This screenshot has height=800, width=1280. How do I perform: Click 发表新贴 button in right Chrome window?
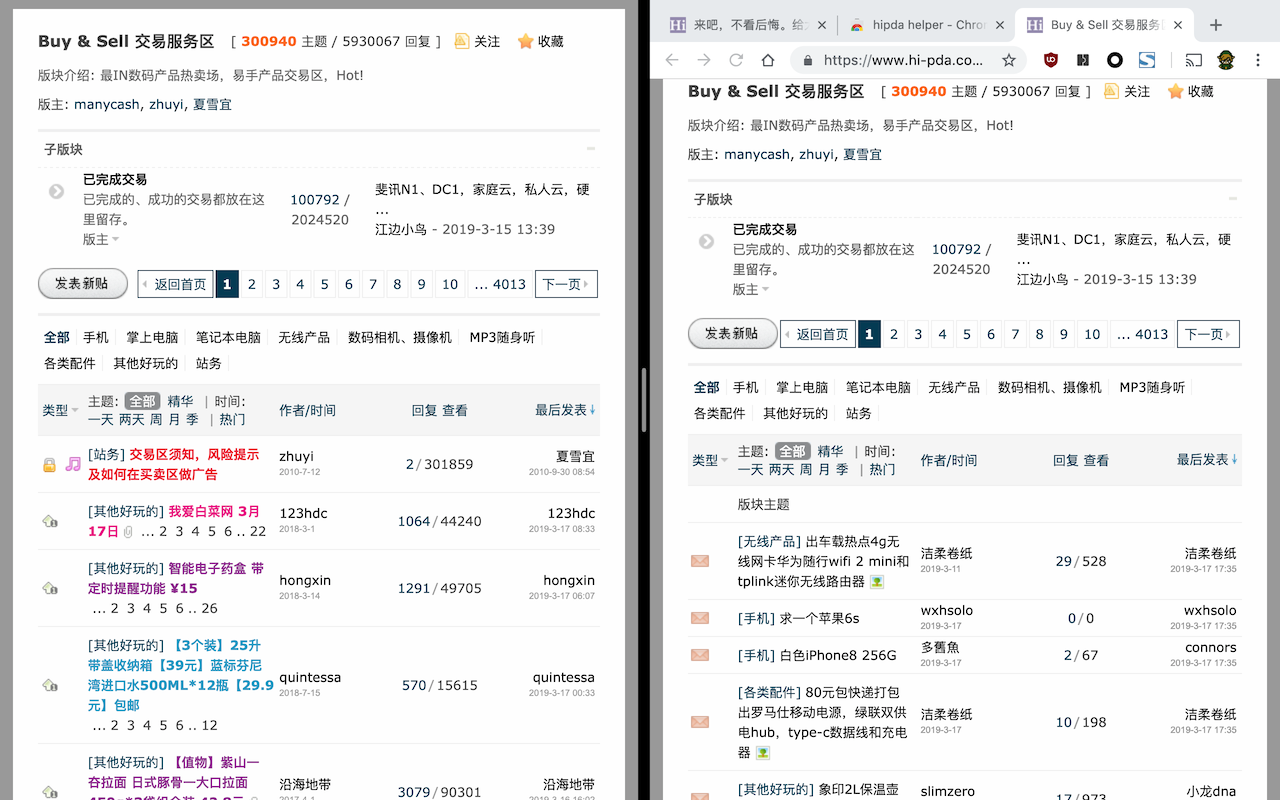732,333
